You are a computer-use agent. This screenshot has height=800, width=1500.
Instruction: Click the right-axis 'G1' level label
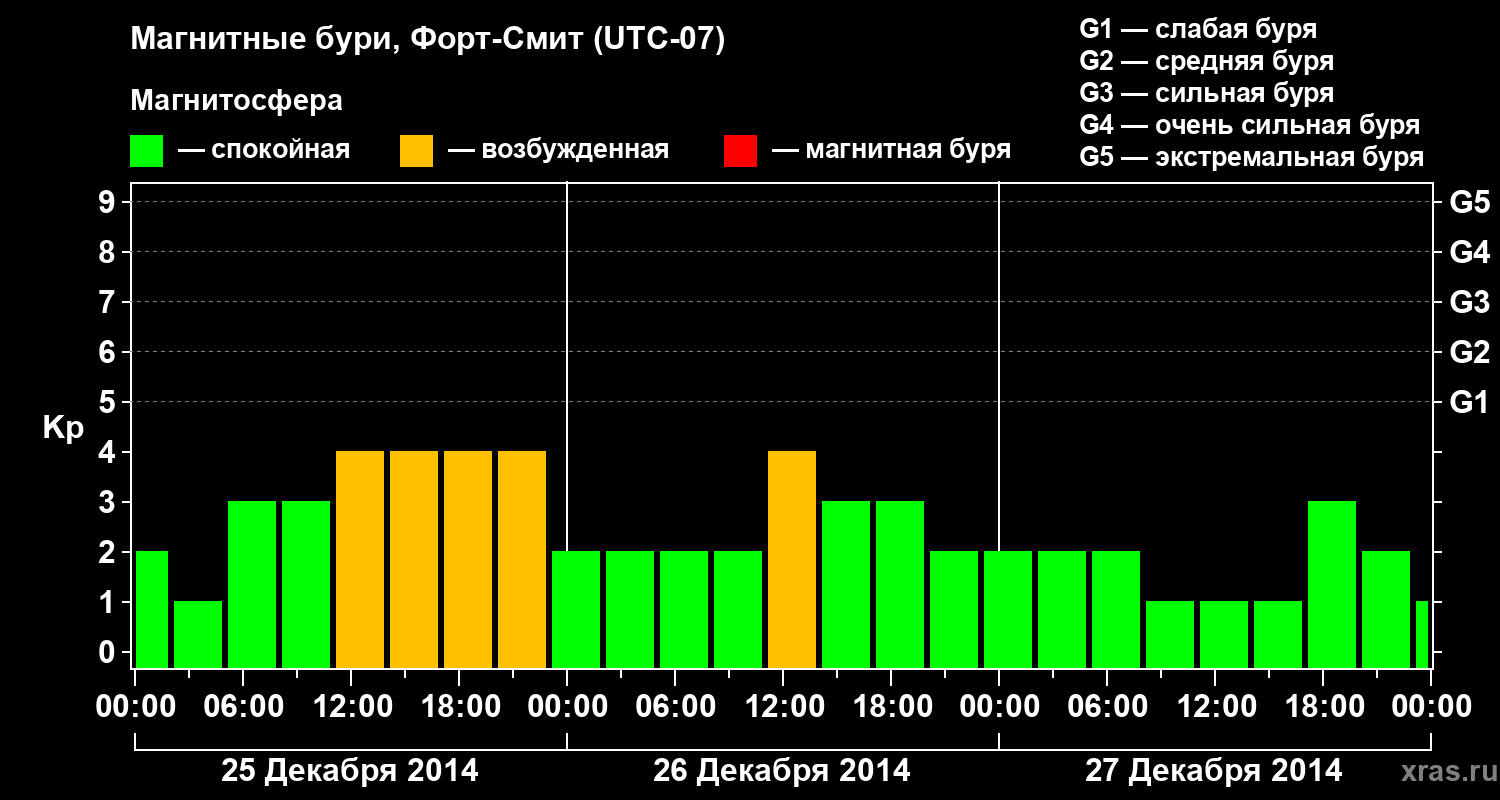pyautogui.click(x=1470, y=402)
